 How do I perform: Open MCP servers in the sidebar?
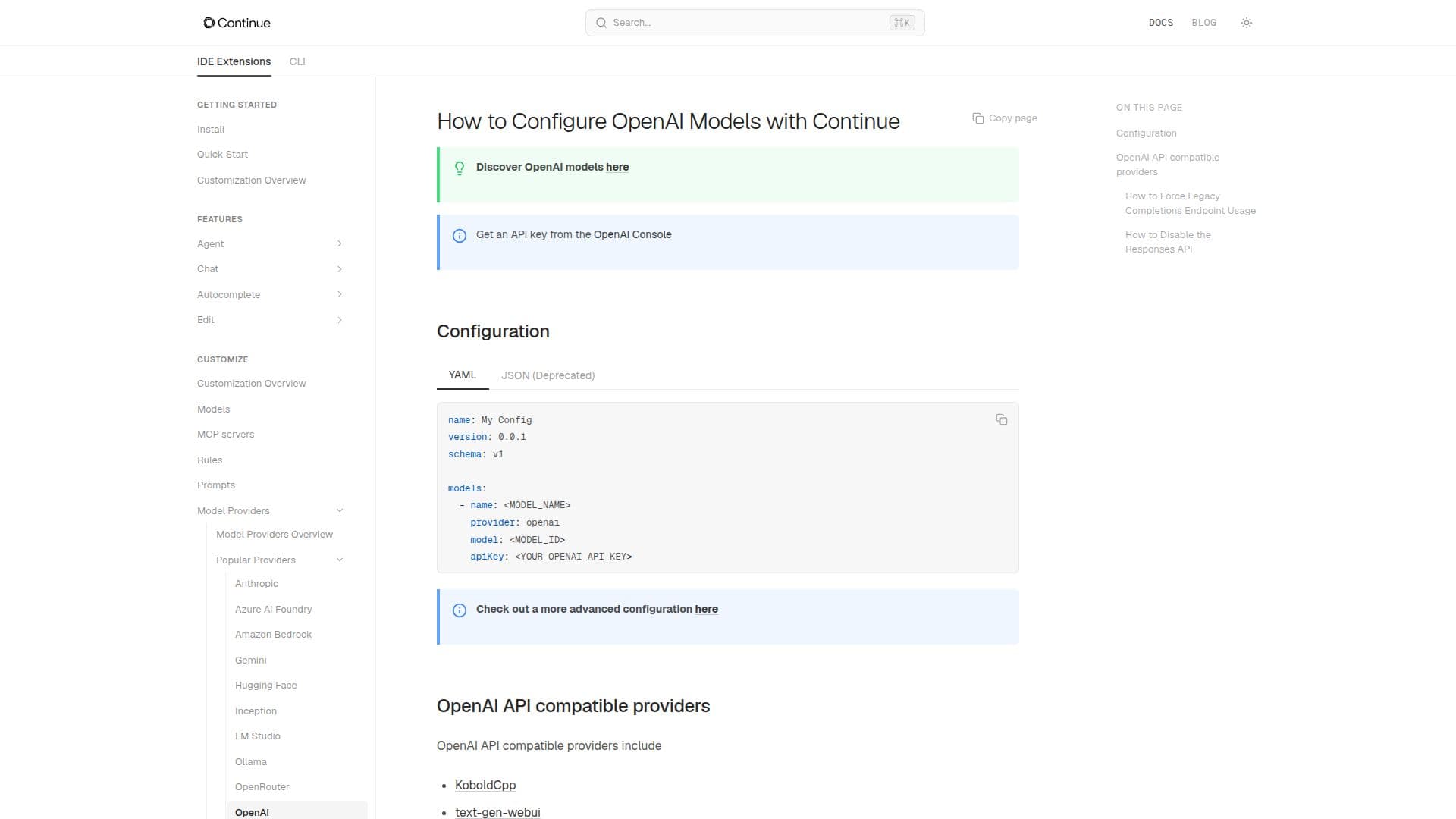pyautogui.click(x=225, y=435)
